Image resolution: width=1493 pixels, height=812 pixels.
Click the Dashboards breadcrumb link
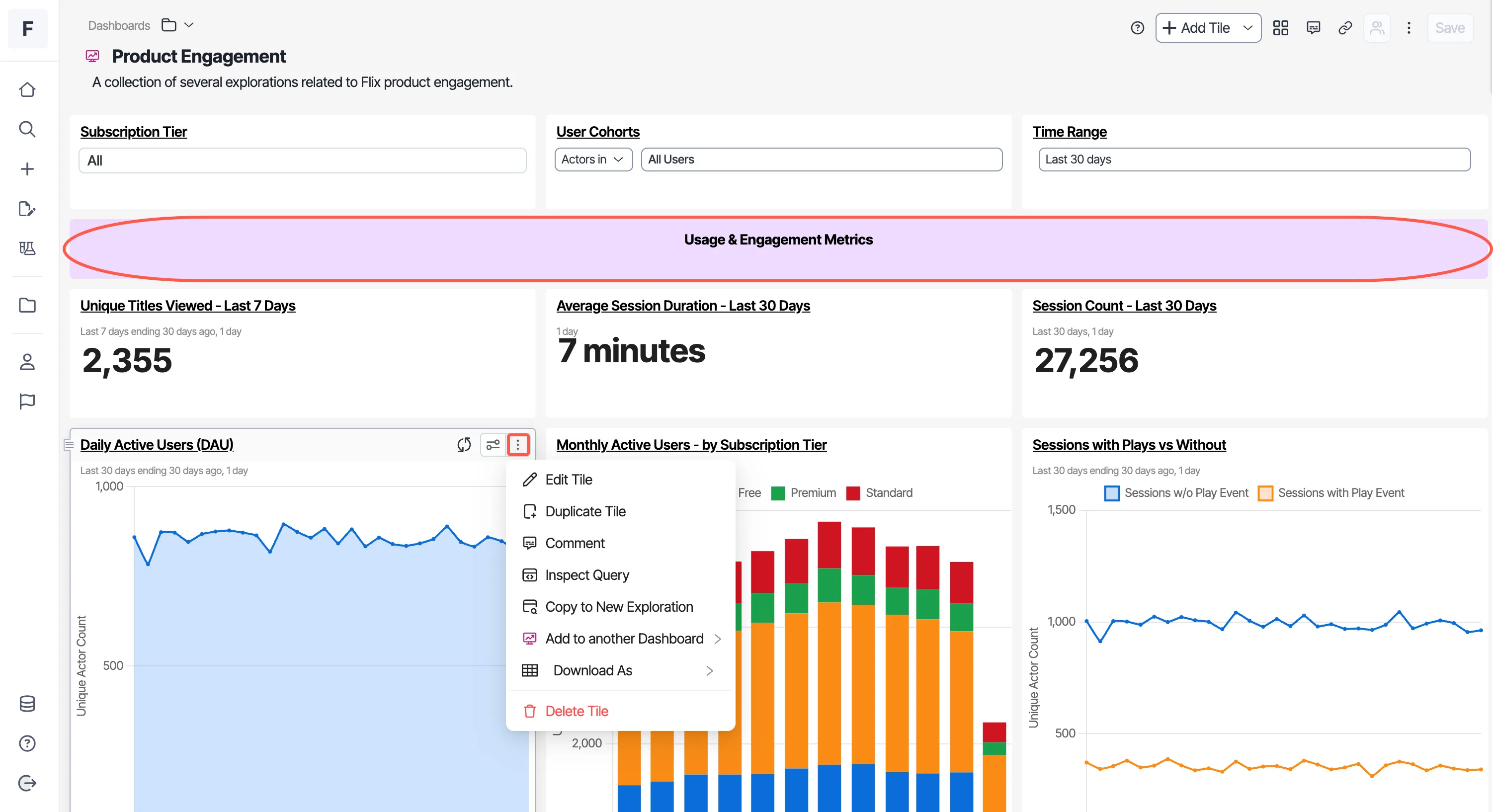(x=119, y=25)
